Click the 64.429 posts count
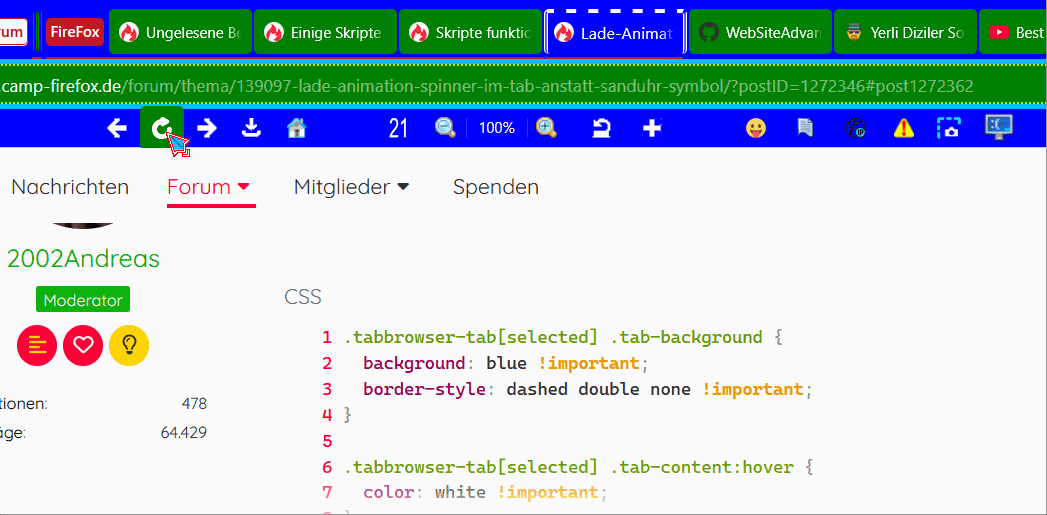Image resolution: width=1047 pixels, height=515 pixels. point(184,433)
